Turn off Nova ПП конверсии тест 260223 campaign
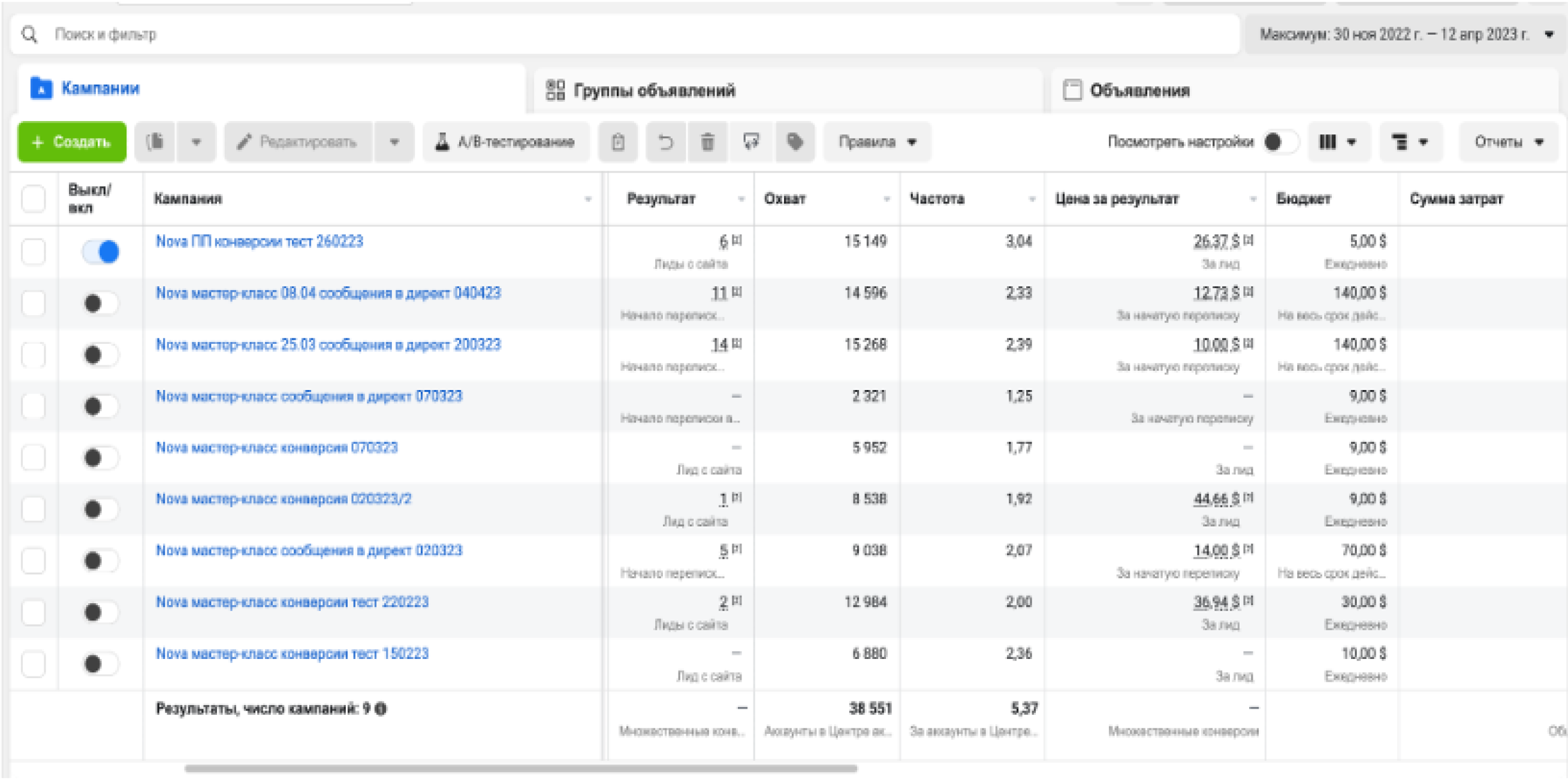 pos(101,251)
